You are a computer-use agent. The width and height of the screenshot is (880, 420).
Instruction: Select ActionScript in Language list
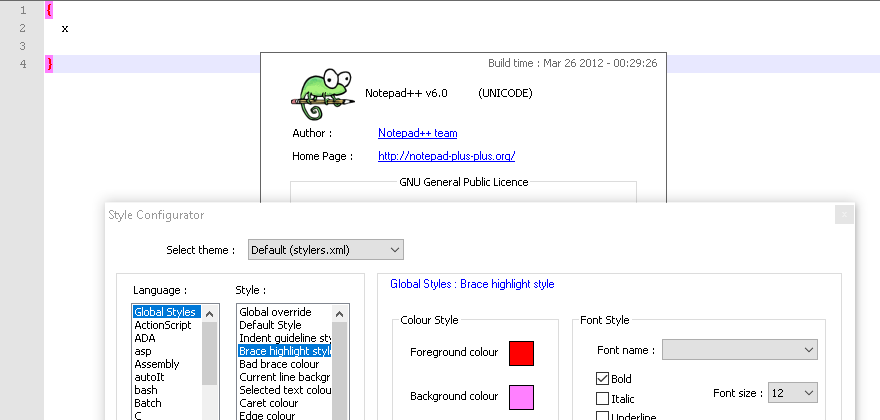pyautogui.click(x=163, y=325)
